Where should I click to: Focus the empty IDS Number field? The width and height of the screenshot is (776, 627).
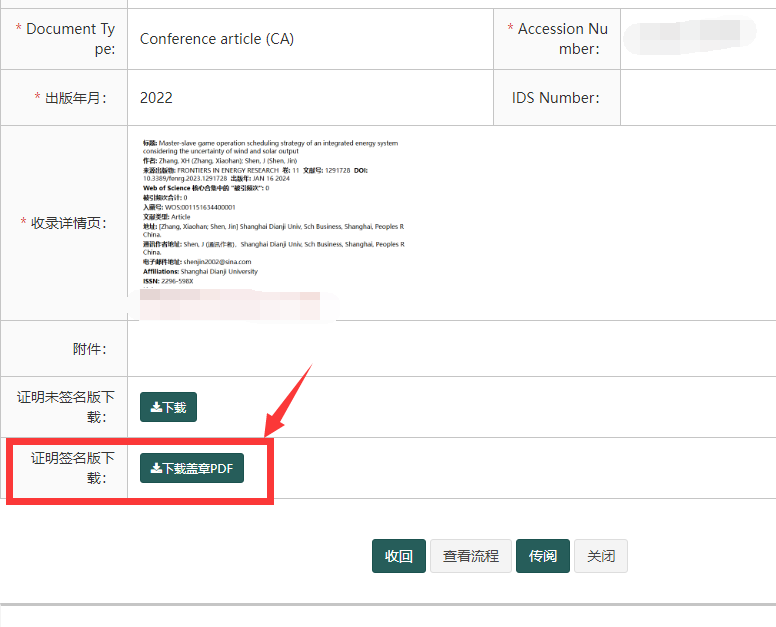[697, 97]
